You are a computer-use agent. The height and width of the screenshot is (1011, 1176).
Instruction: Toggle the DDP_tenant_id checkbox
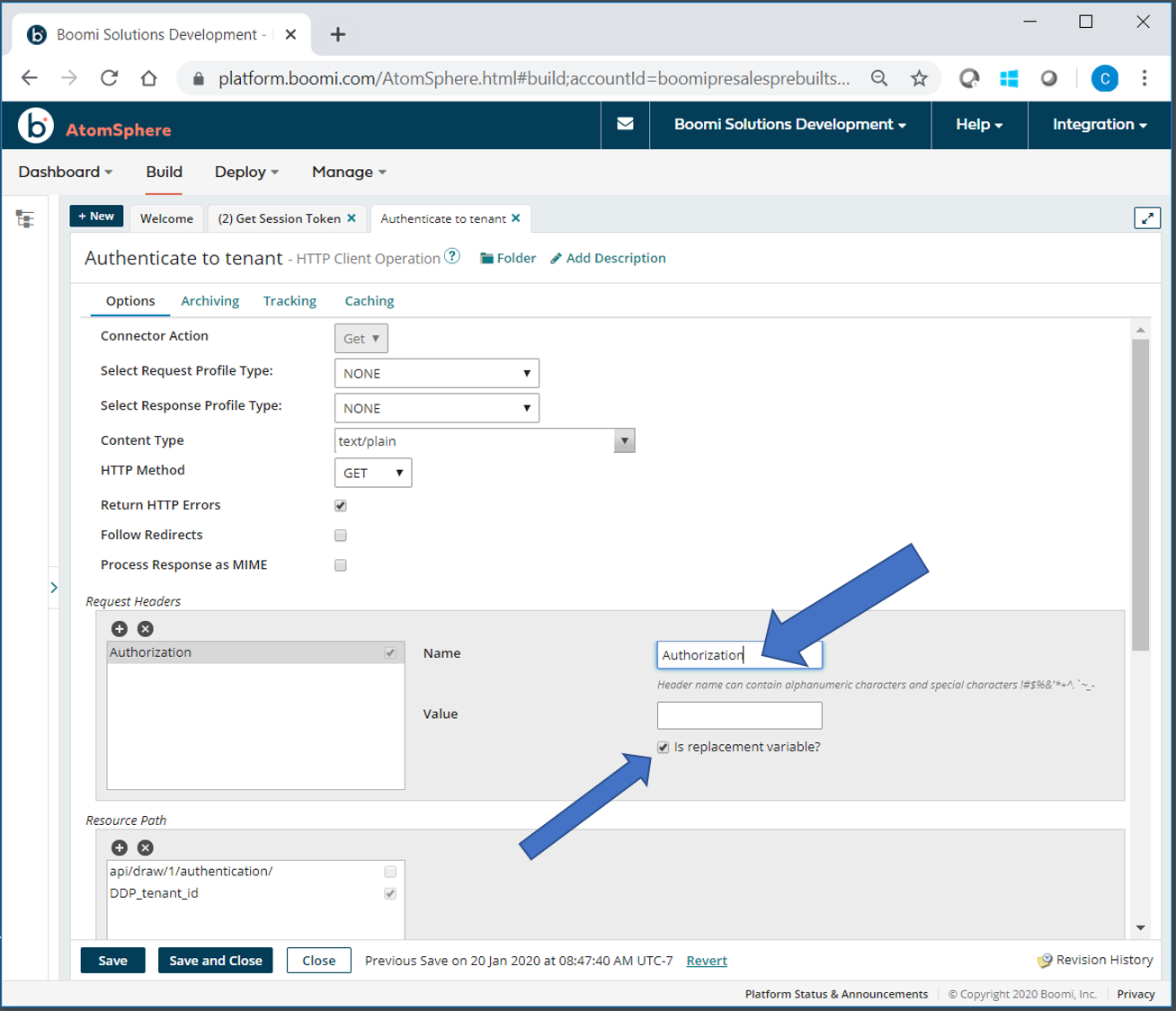(389, 893)
